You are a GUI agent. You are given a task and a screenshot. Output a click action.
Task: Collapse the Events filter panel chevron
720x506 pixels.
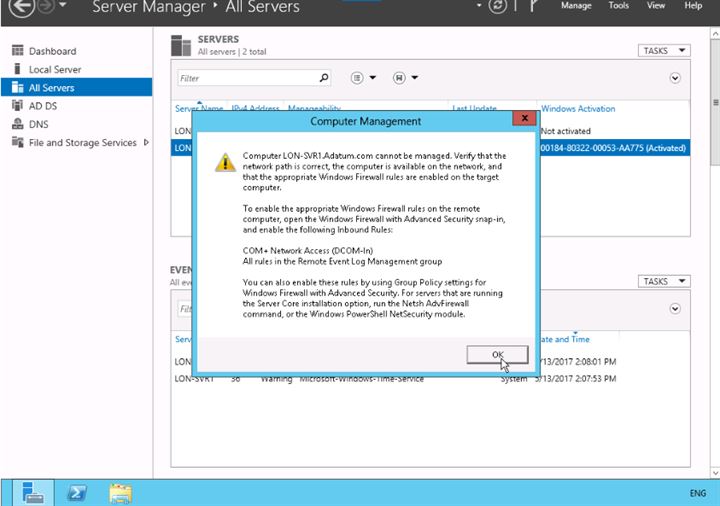pyautogui.click(x=675, y=309)
